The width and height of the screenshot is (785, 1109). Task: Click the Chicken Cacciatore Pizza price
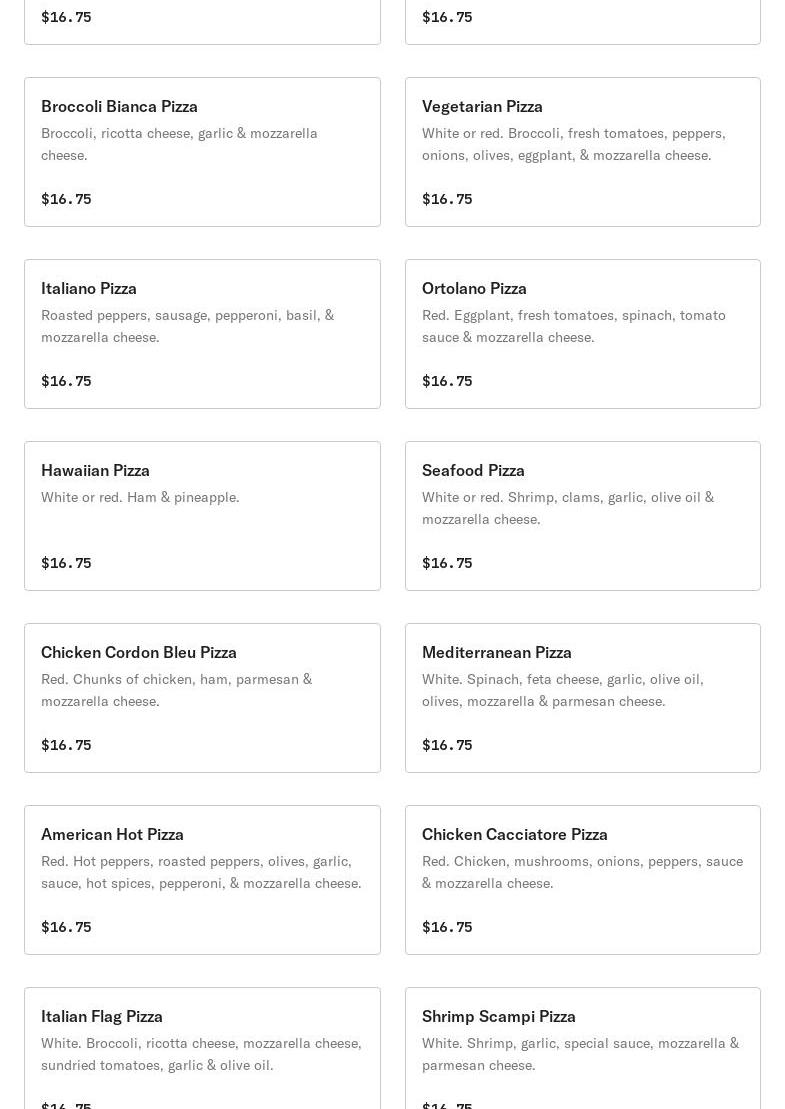pyautogui.click(x=447, y=927)
